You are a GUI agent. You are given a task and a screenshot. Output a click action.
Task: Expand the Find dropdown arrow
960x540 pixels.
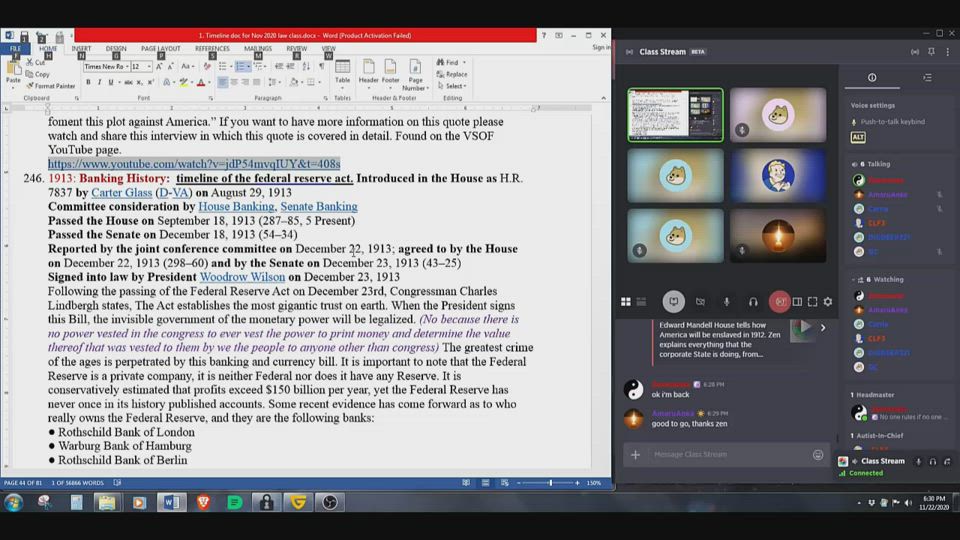(464, 62)
